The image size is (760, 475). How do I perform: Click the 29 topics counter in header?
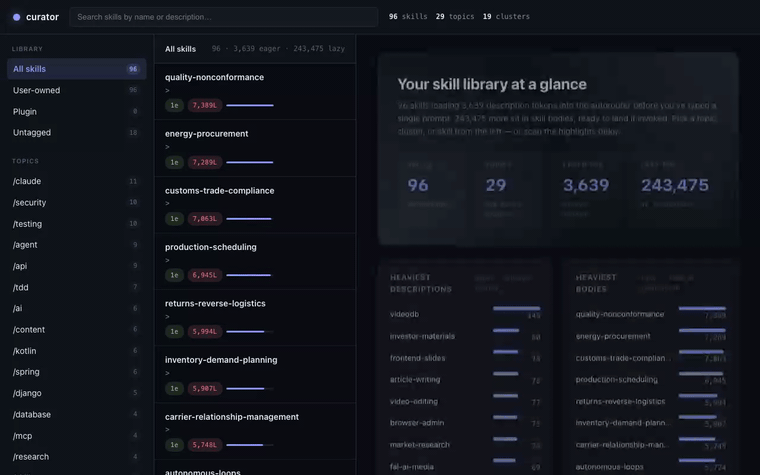point(455,16)
